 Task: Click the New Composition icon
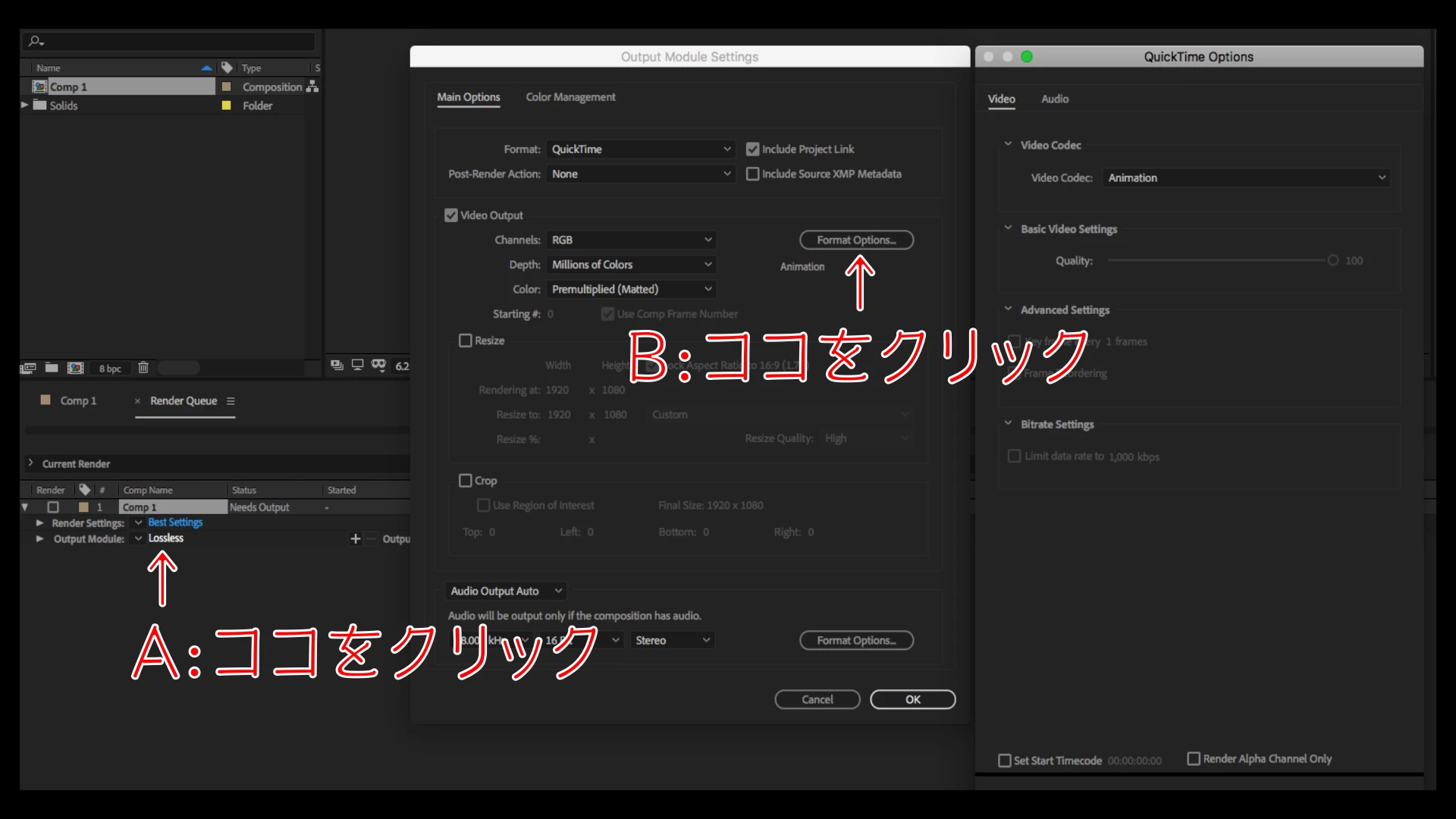[75, 368]
